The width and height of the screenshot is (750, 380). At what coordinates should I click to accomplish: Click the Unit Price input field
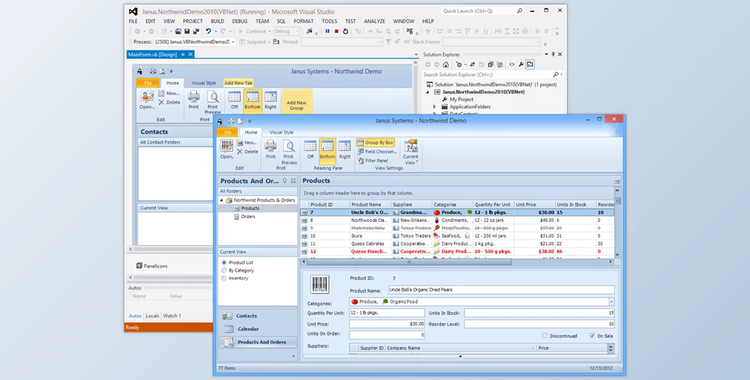387,324
